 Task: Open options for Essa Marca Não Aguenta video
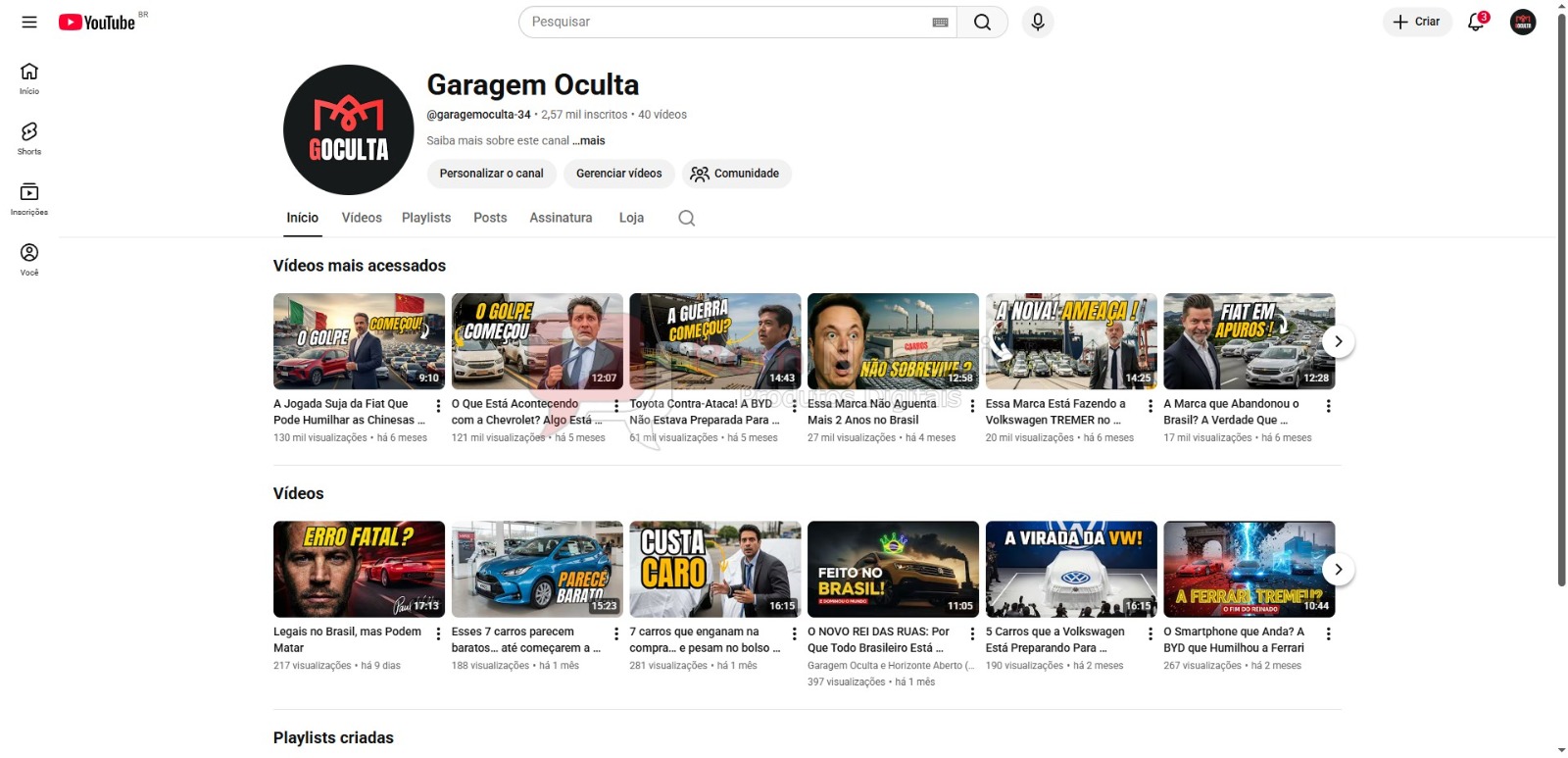click(x=972, y=406)
